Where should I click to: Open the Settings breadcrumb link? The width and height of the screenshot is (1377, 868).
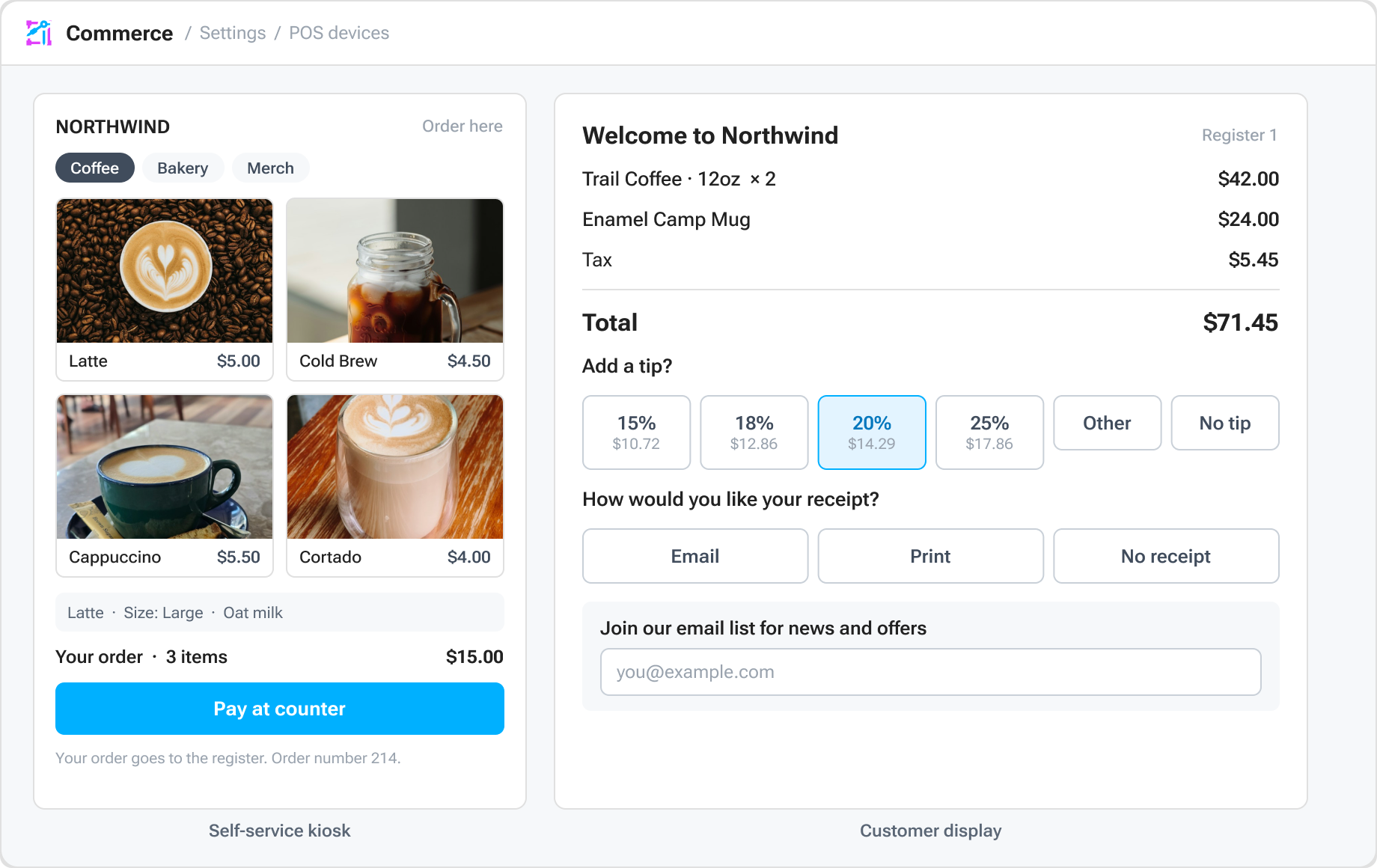point(233,33)
